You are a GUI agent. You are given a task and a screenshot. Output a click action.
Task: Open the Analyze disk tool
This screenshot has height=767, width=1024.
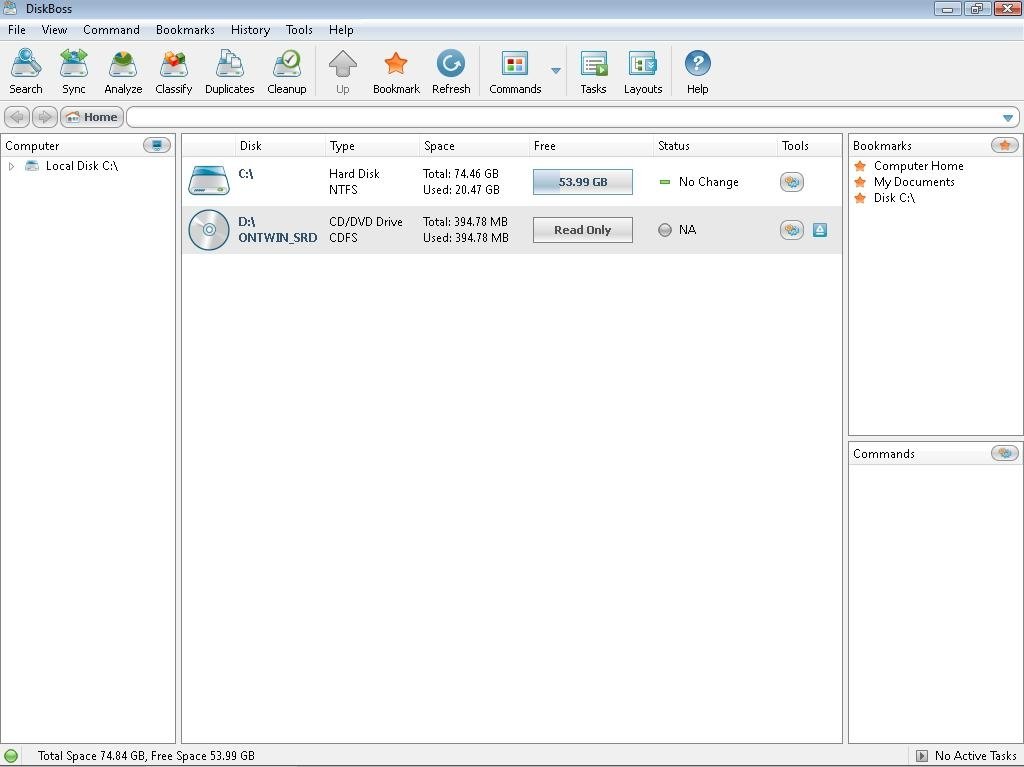123,72
